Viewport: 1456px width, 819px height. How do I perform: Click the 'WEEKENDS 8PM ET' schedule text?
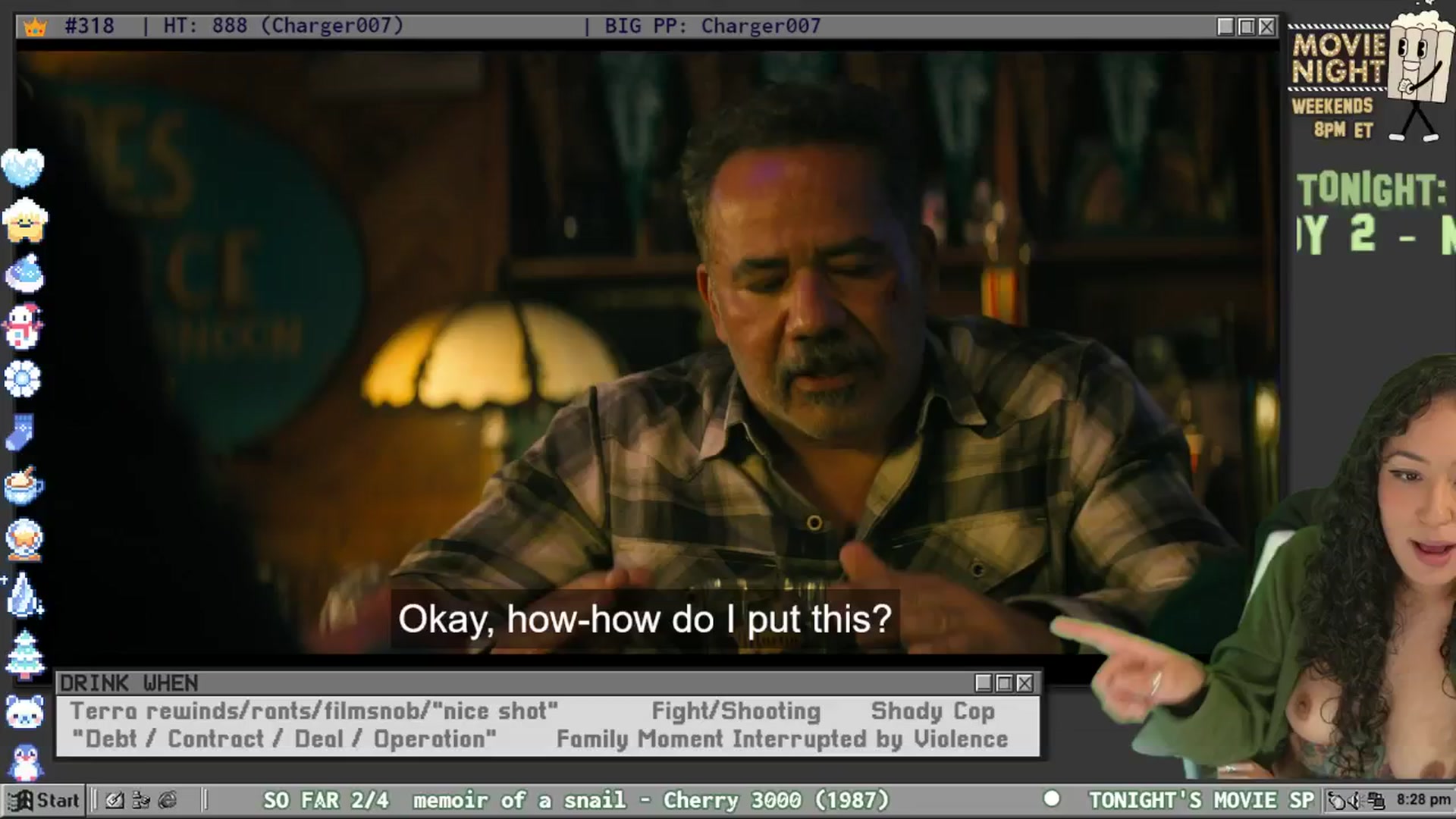tap(1333, 118)
